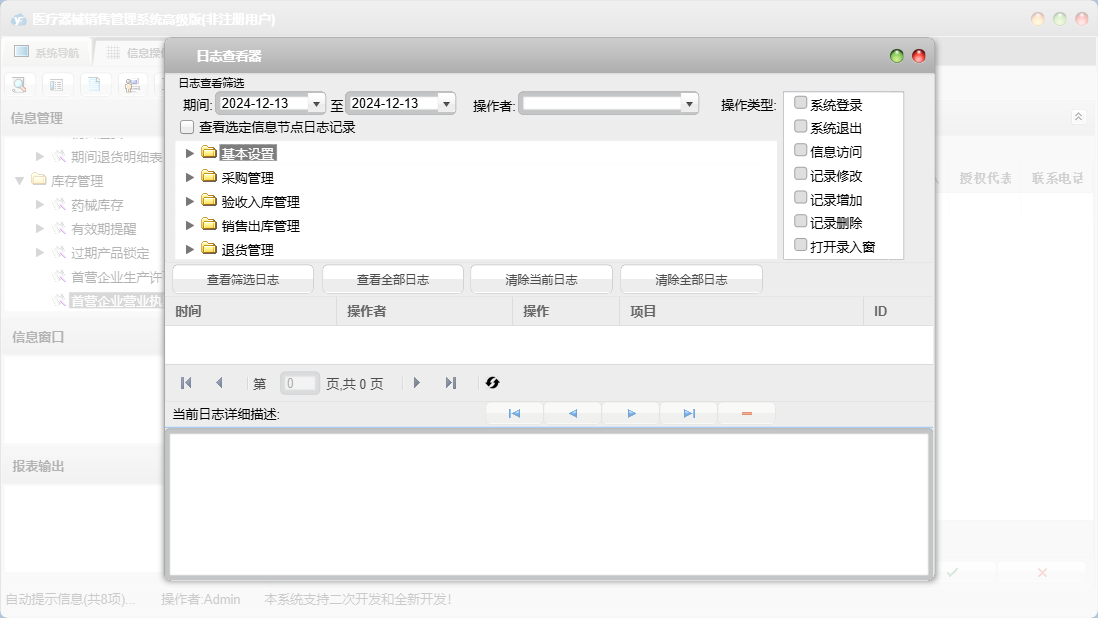Refresh the log list
This screenshot has width=1098, height=618.
click(x=492, y=383)
